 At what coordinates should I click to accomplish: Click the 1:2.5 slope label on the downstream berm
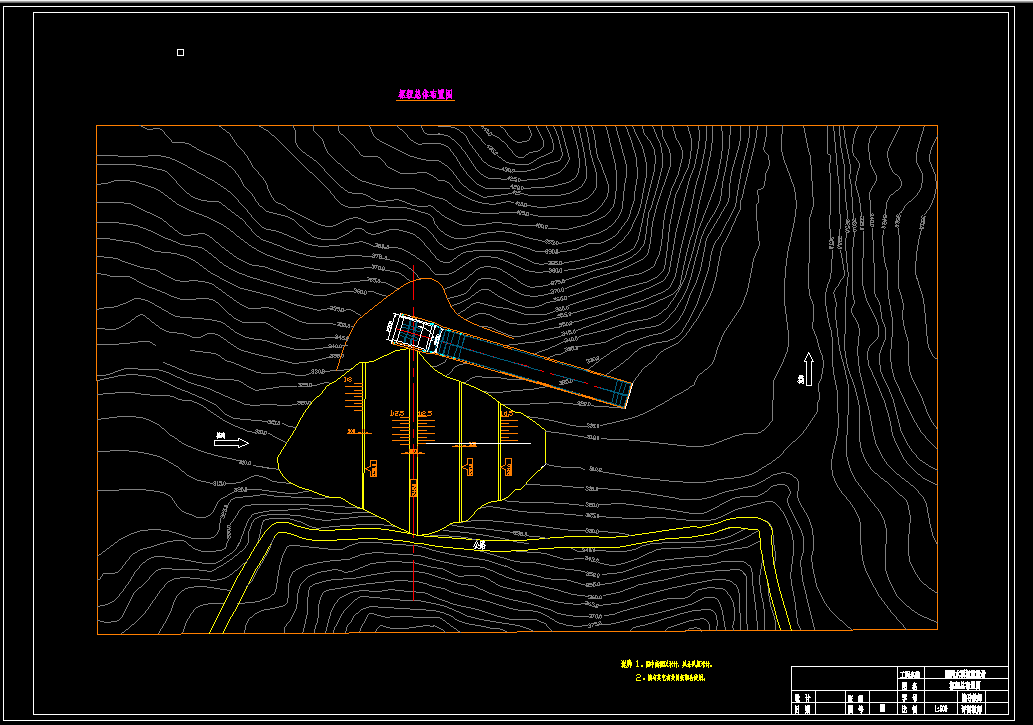pyautogui.click(x=507, y=414)
